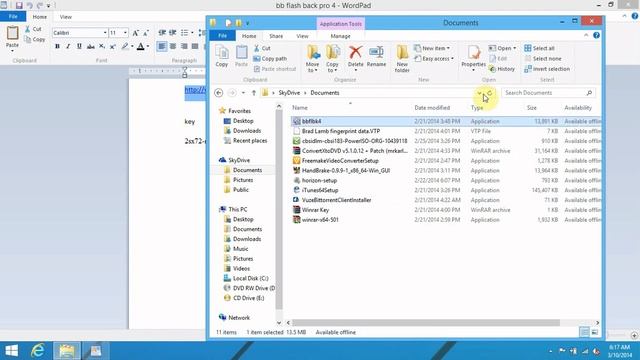
Task: Sort files by Date modified header
Action: 432,108
